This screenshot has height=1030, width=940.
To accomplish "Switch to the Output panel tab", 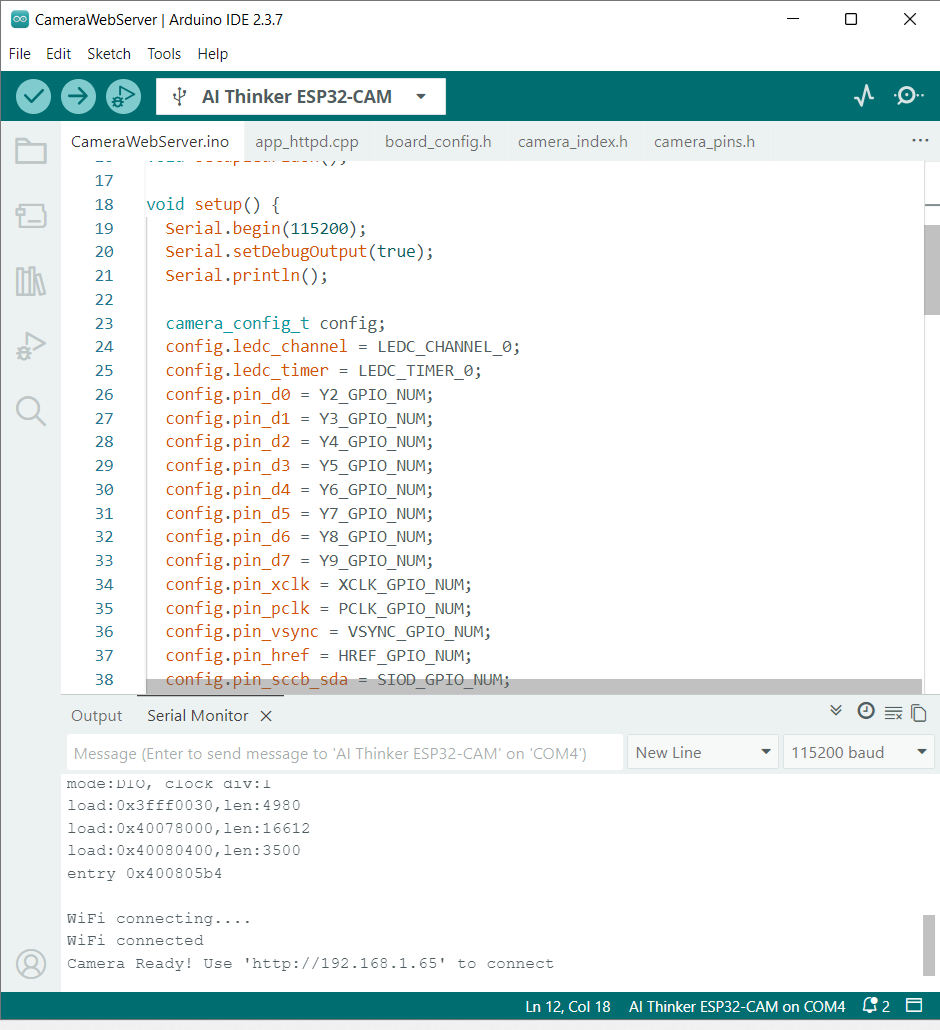I will (97, 716).
